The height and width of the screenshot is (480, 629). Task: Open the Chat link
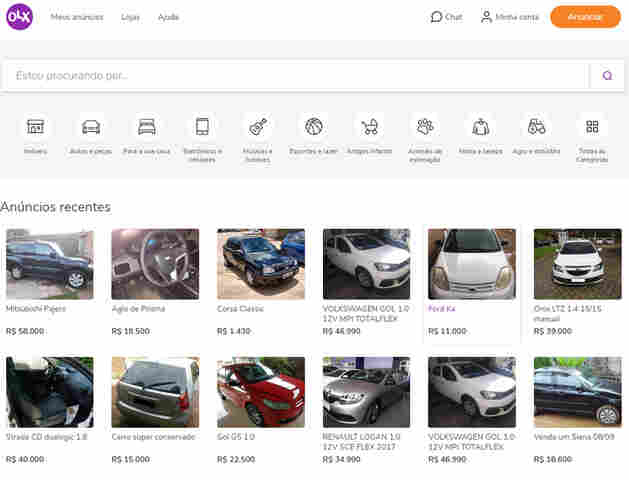point(446,17)
